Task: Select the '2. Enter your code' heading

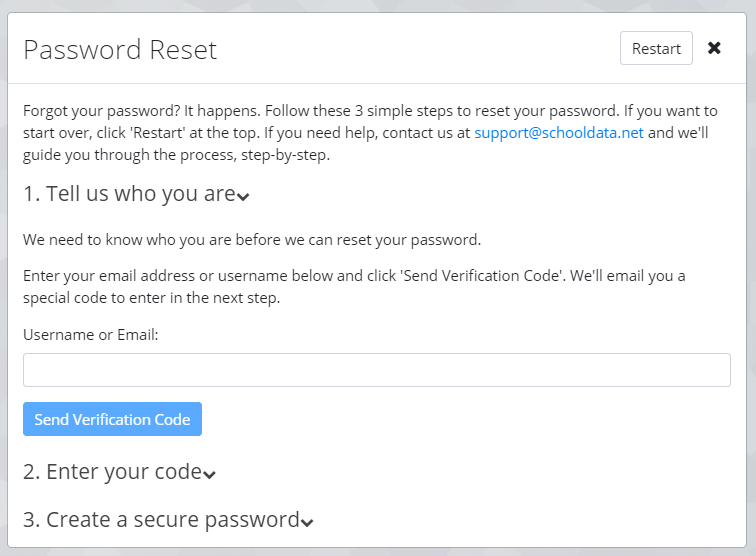Action: [x=112, y=472]
